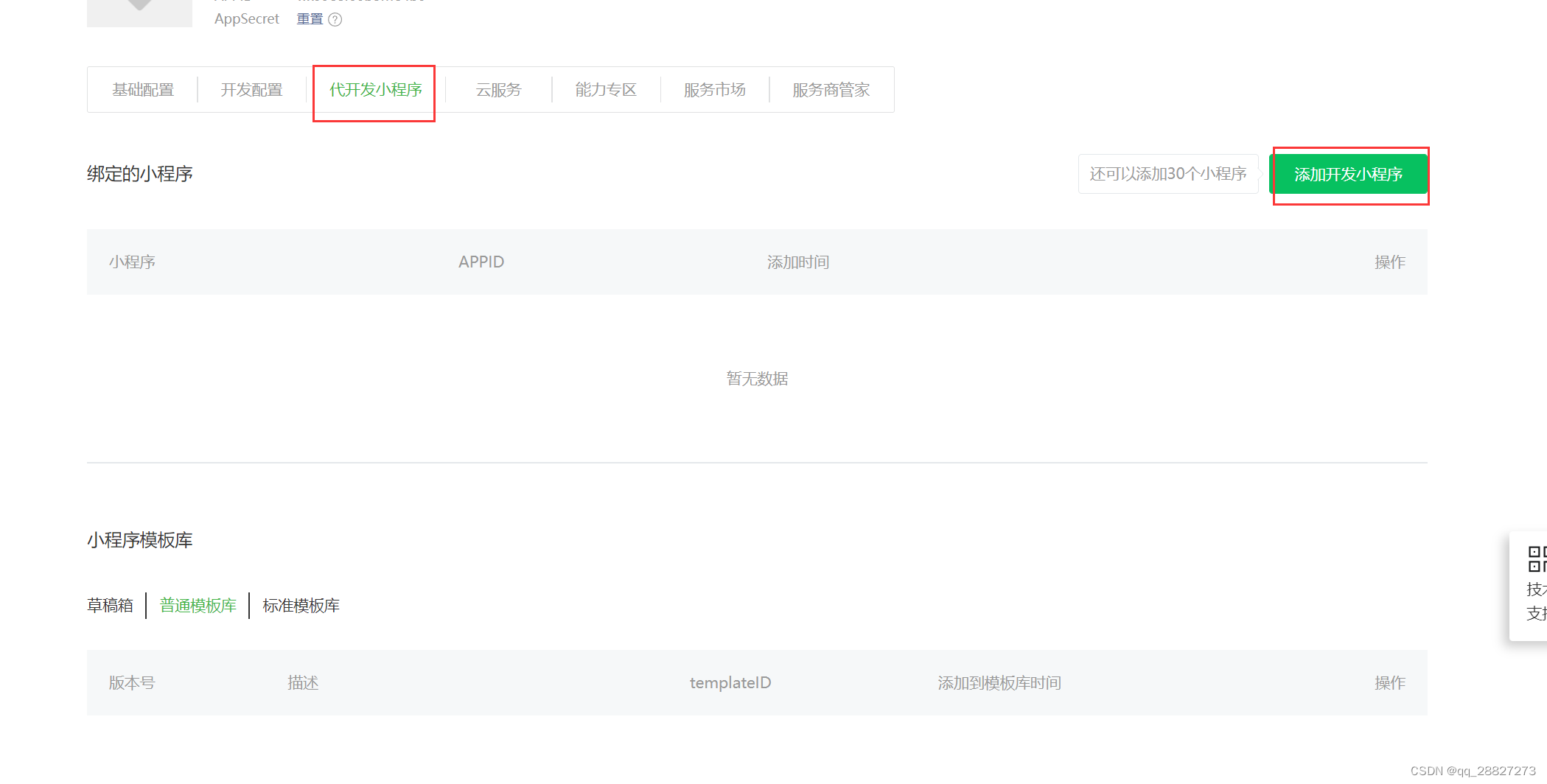Click the 小程序模板库 section heading

coord(140,540)
